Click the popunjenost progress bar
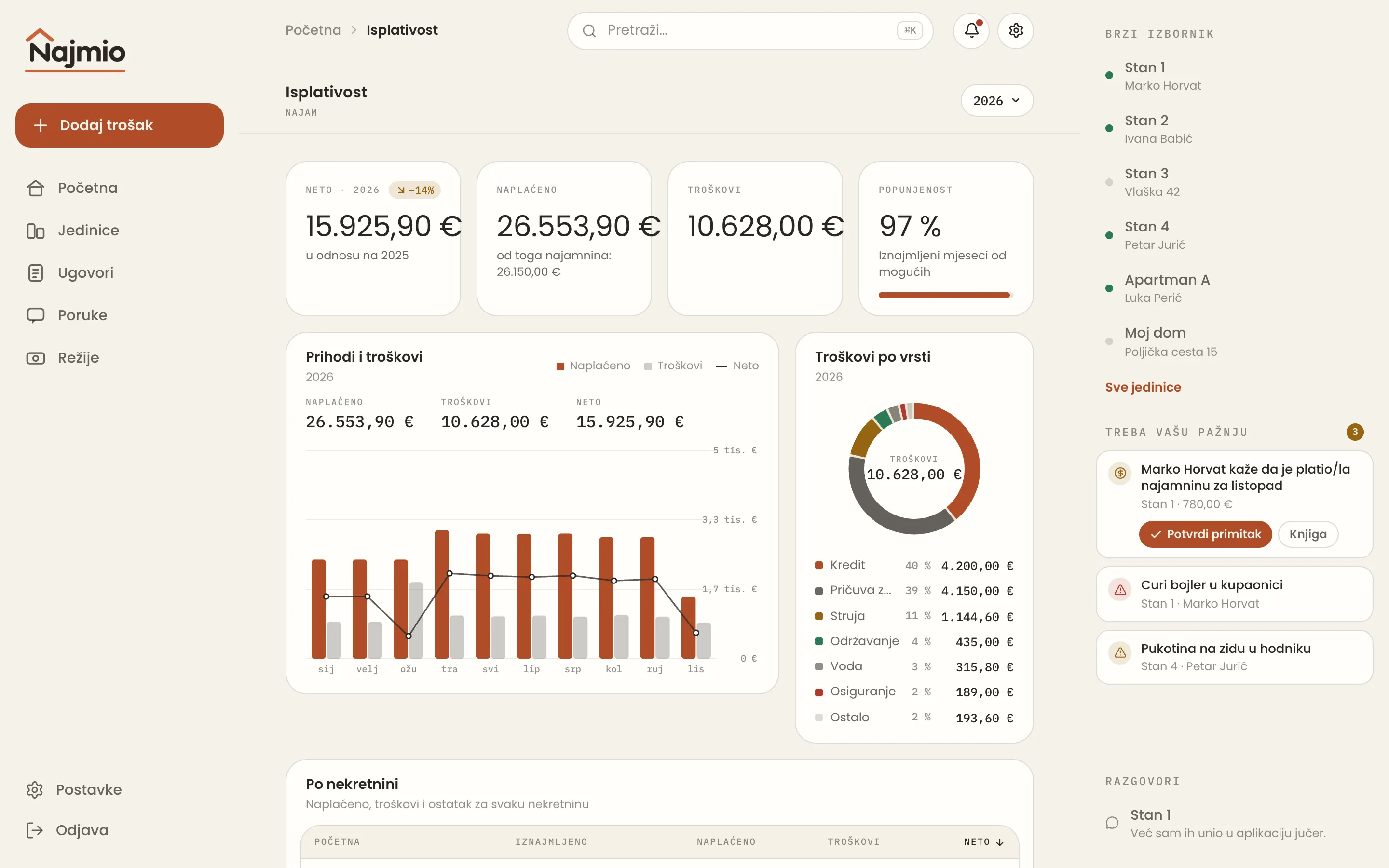The width and height of the screenshot is (1389, 868). click(946, 295)
